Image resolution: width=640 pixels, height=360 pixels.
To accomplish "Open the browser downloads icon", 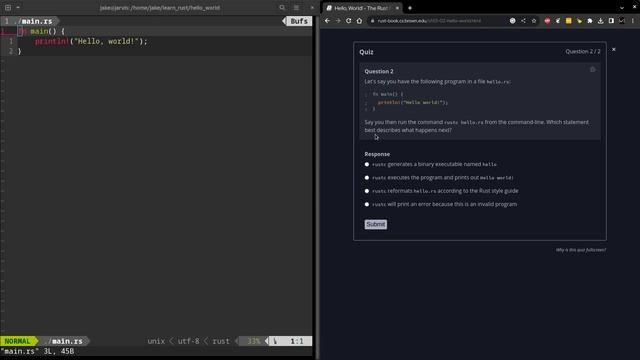I will click(x=600, y=20).
